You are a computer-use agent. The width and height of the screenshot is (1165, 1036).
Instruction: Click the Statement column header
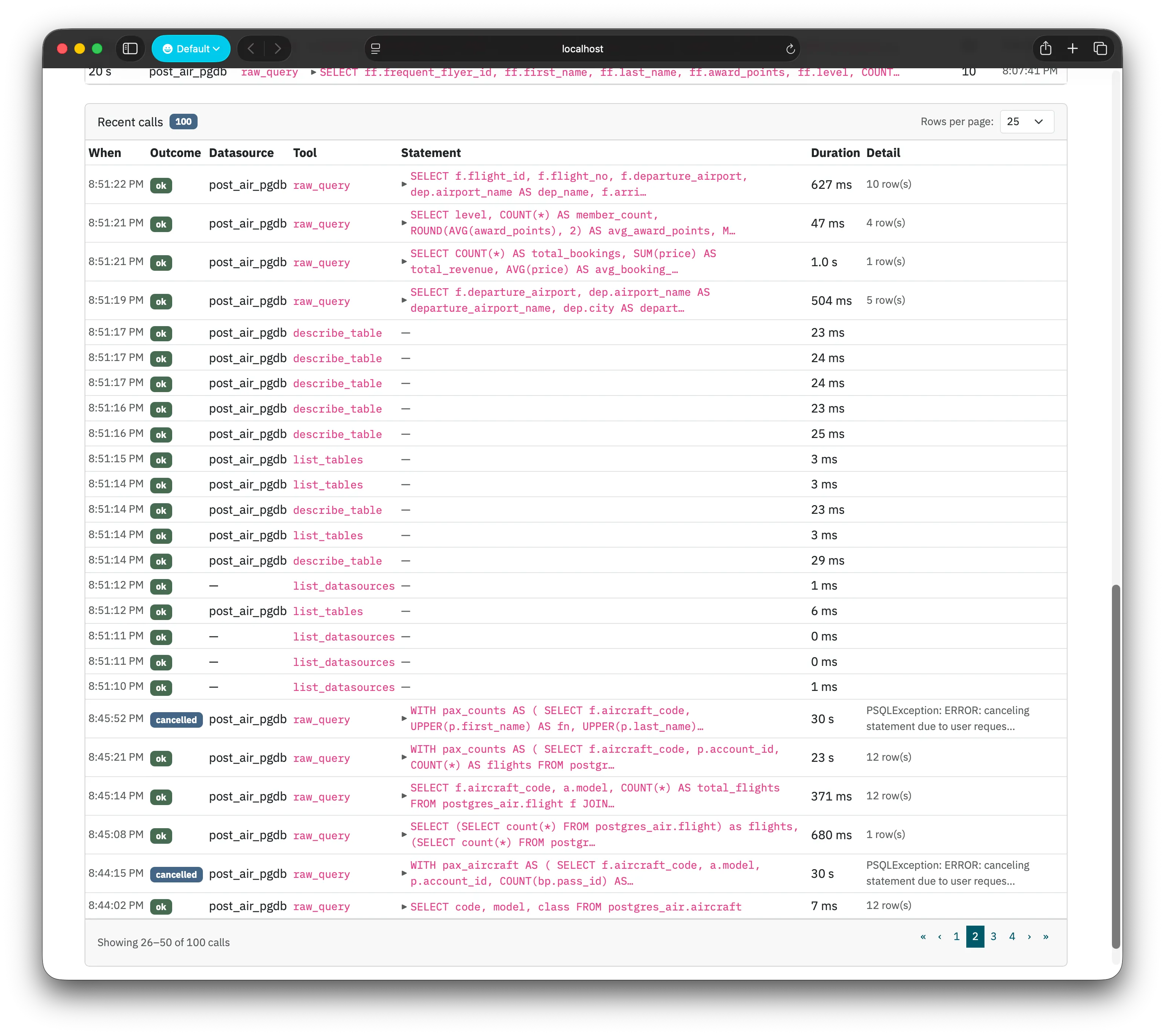pyautogui.click(x=431, y=153)
